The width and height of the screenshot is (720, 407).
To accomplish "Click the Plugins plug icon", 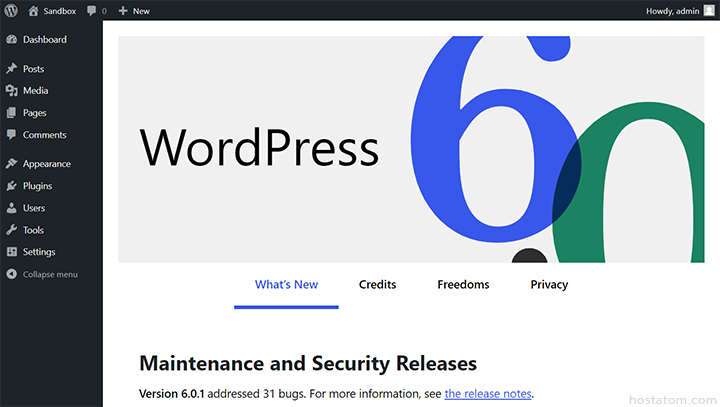I will point(11,186).
